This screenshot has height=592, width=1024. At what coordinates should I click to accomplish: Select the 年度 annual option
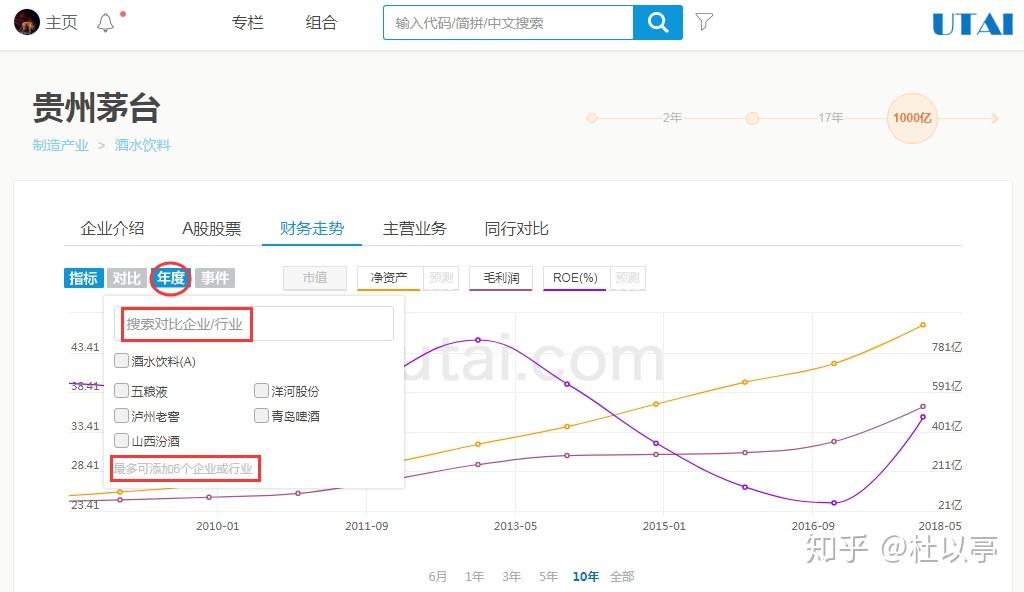[x=171, y=278]
